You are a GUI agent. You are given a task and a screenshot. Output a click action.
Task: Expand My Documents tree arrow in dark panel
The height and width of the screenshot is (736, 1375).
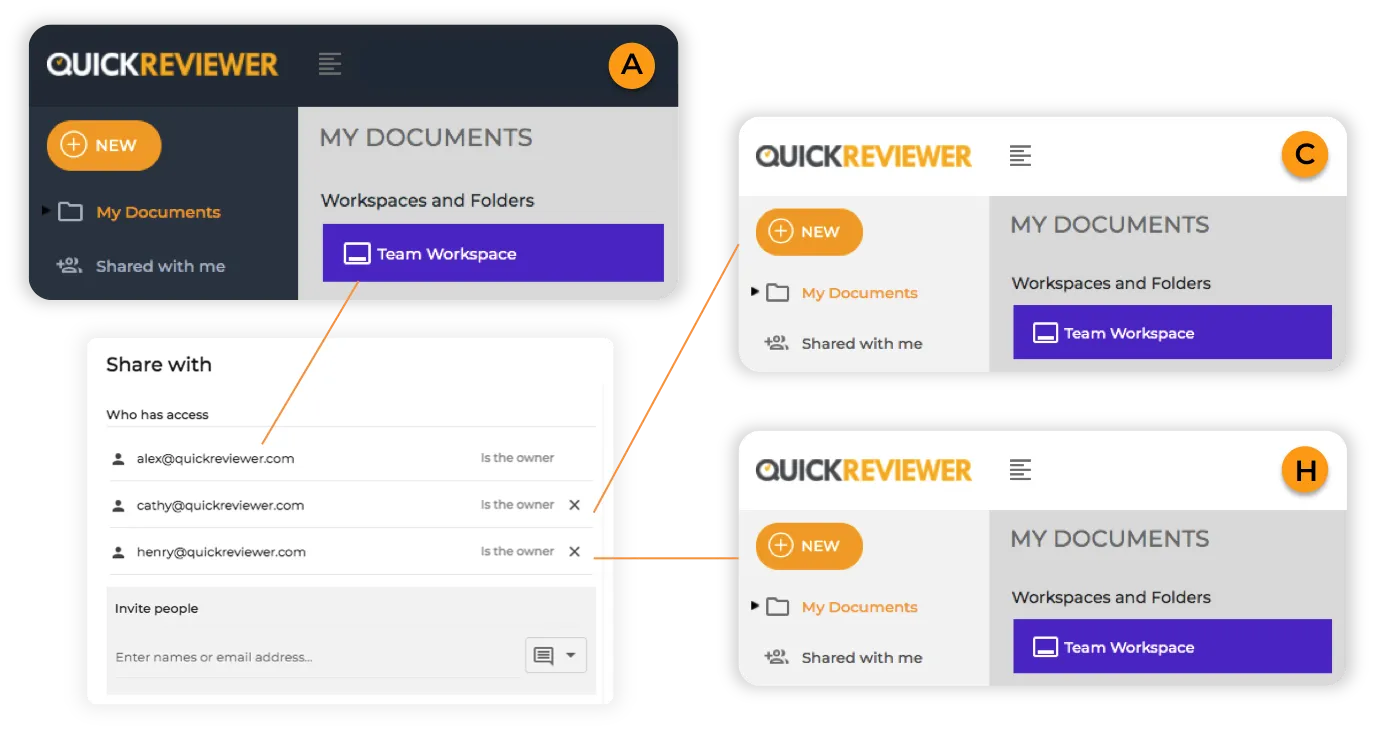(x=46, y=211)
